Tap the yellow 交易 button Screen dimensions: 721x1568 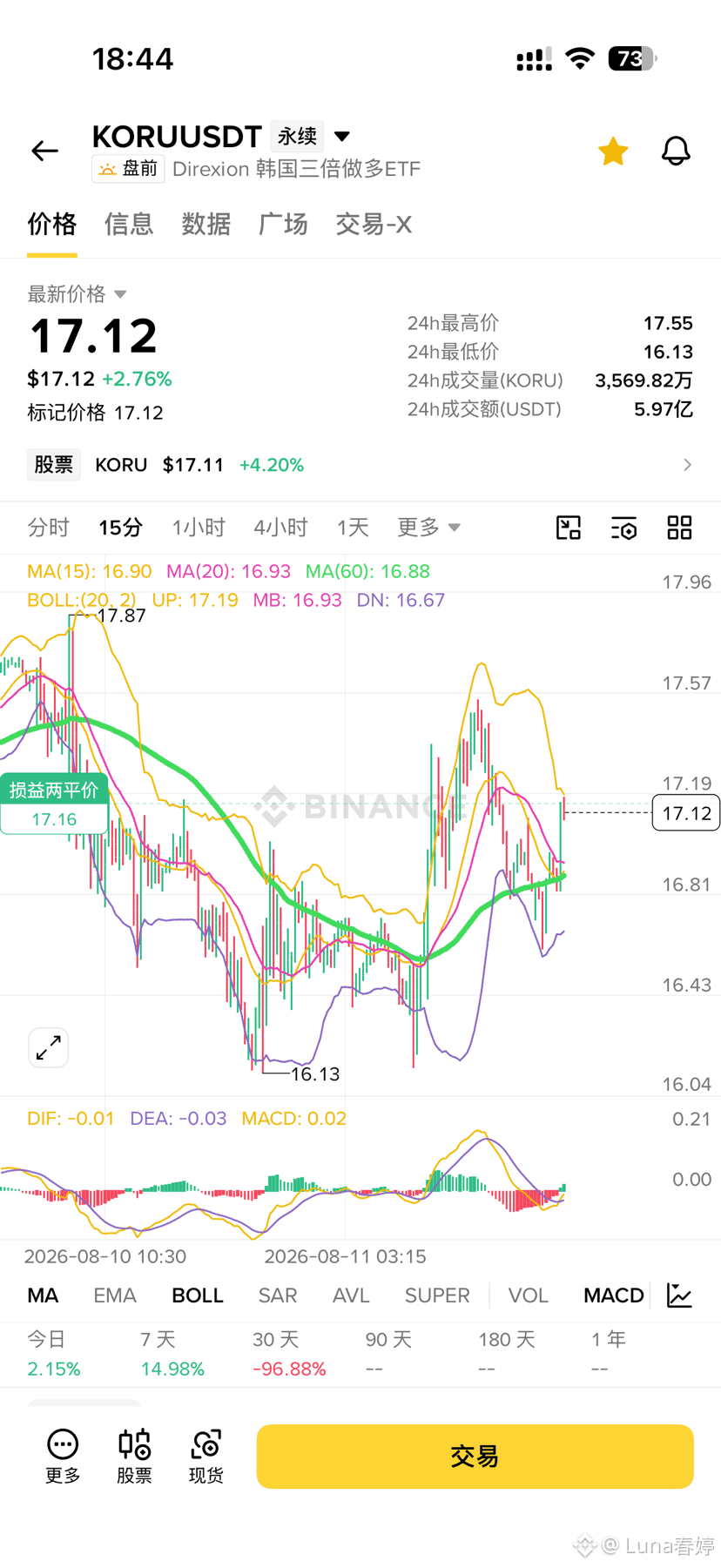pyautogui.click(x=475, y=1457)
